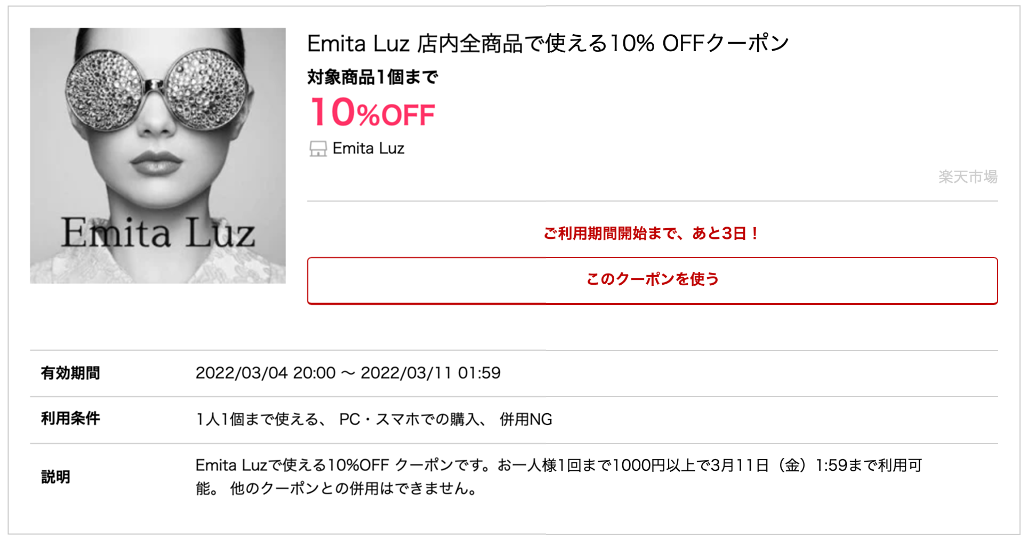Screen dimensions: 1024x538
Task: Click the first line of the coupon description
Action: click(x=555, y=465)
